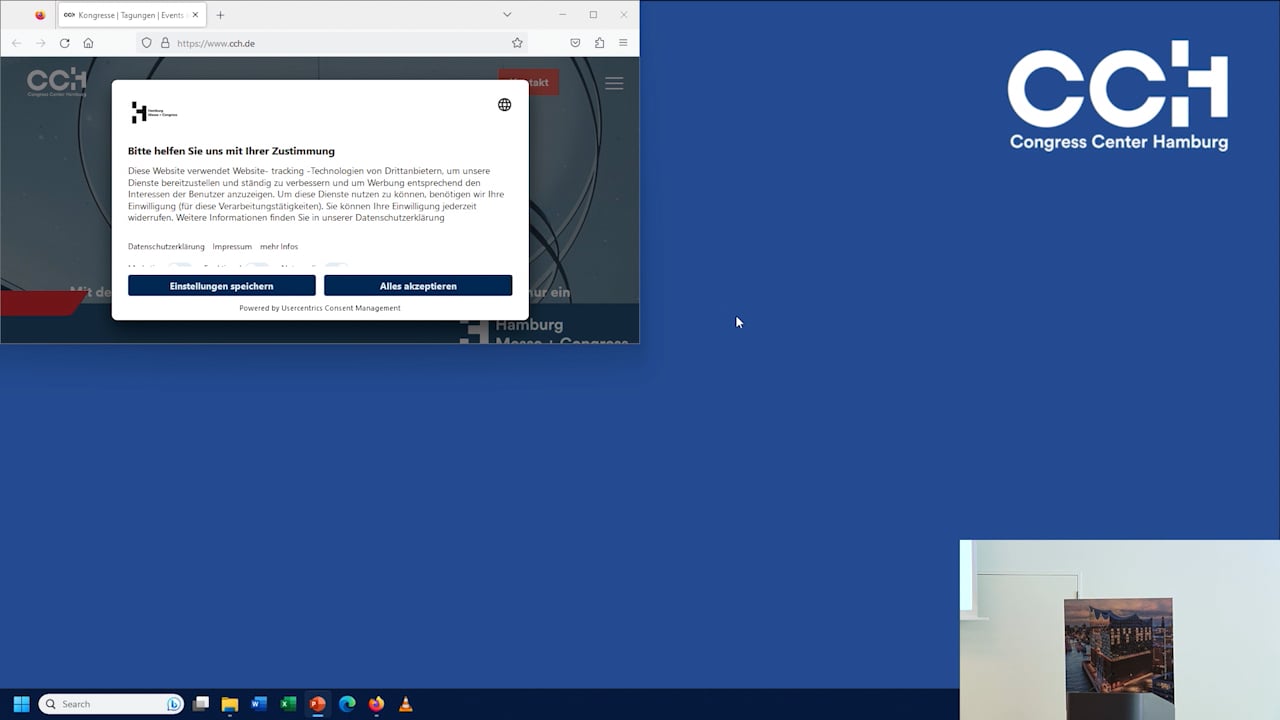Open the website hamburger navigation menu

(614, 83)
